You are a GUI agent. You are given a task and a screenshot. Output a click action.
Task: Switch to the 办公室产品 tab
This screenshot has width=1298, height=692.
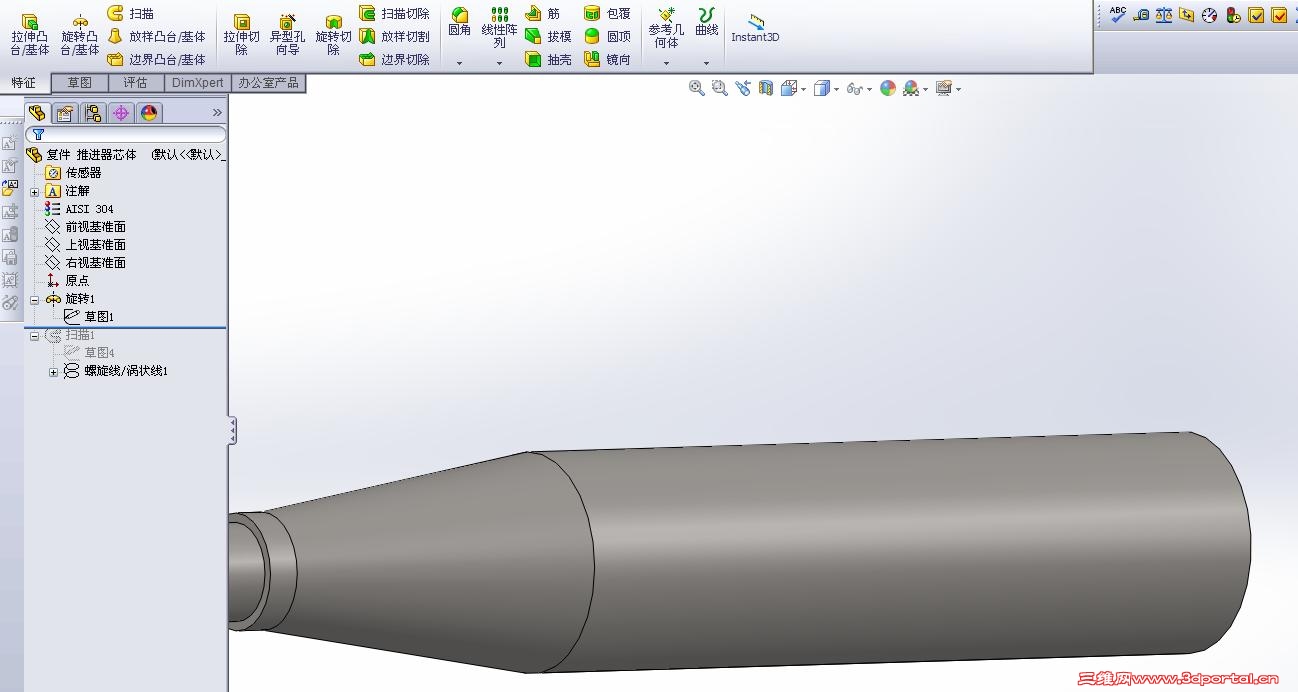[x=268, y=83]
